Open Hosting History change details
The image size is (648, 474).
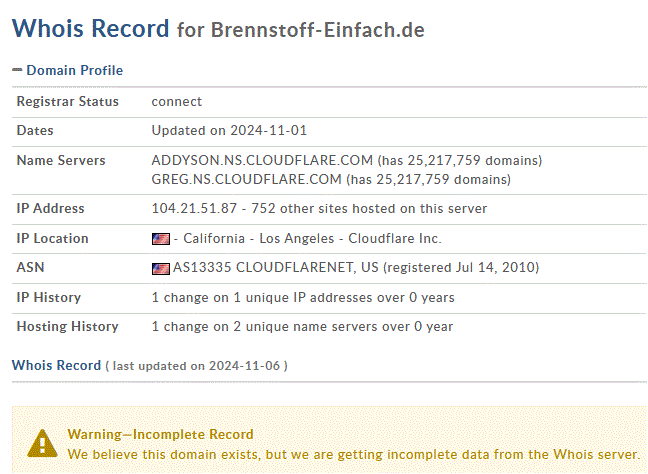[302, 326]
